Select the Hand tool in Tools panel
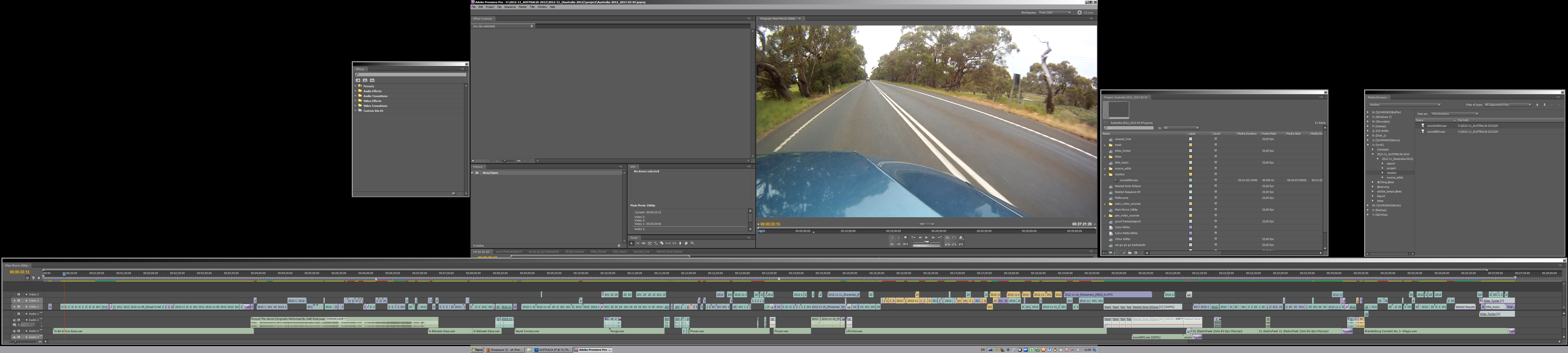The image size is (1568, 353). point(686,243)
